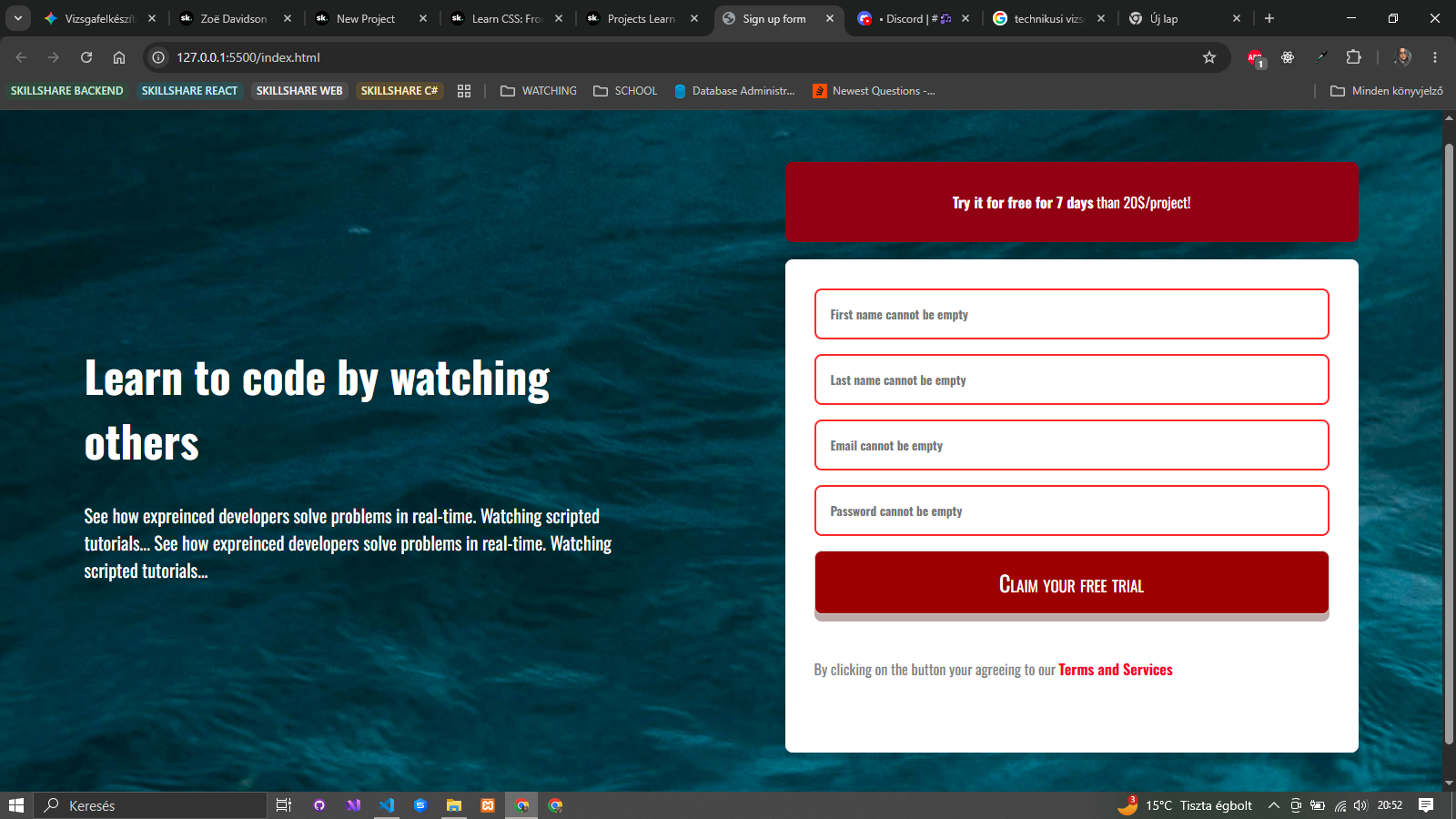
Task: Click the page vertical scrollbar thumb
Action: (1450, 444)
